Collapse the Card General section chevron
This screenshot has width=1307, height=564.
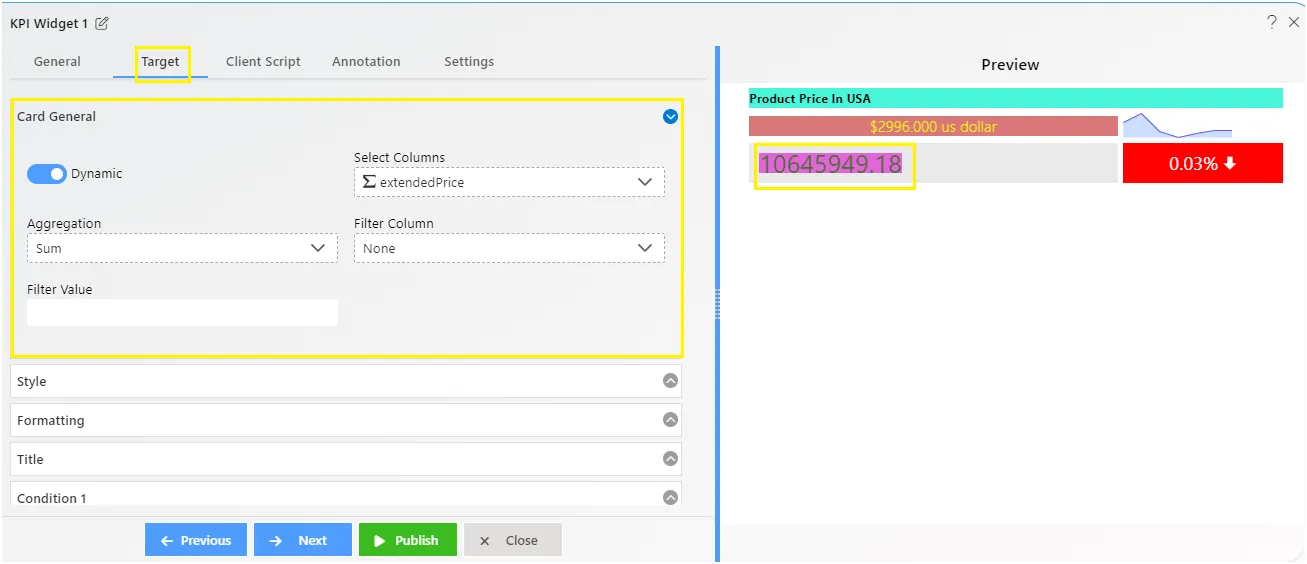coord(671,116)
